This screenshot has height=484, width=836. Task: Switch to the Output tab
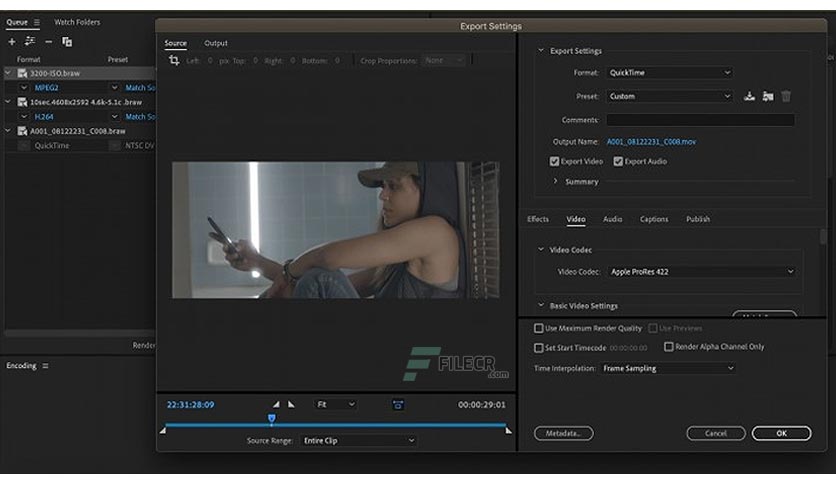point(215,43)
